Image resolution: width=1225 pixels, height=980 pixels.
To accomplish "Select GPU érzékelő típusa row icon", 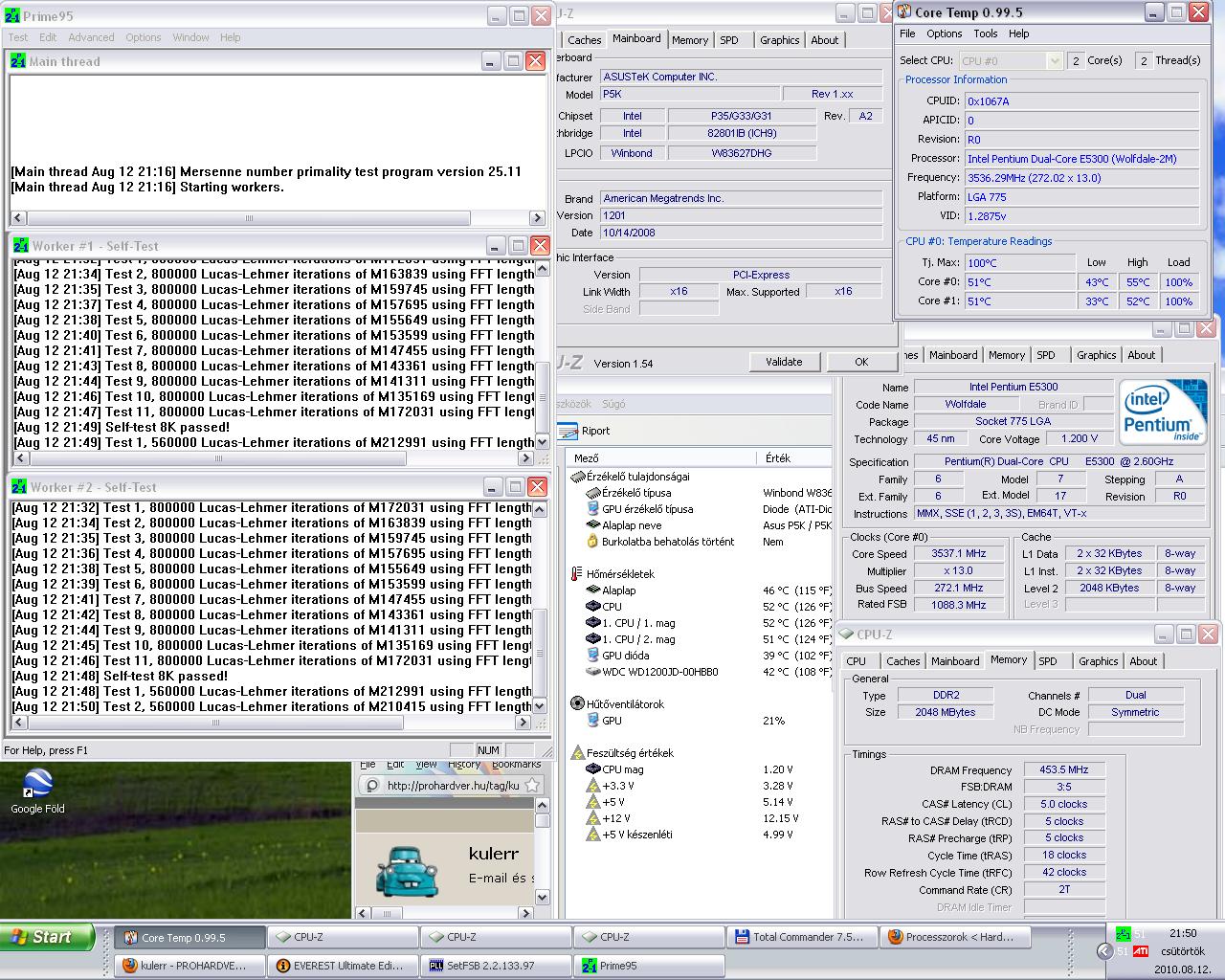I will (x=593, y=509).
